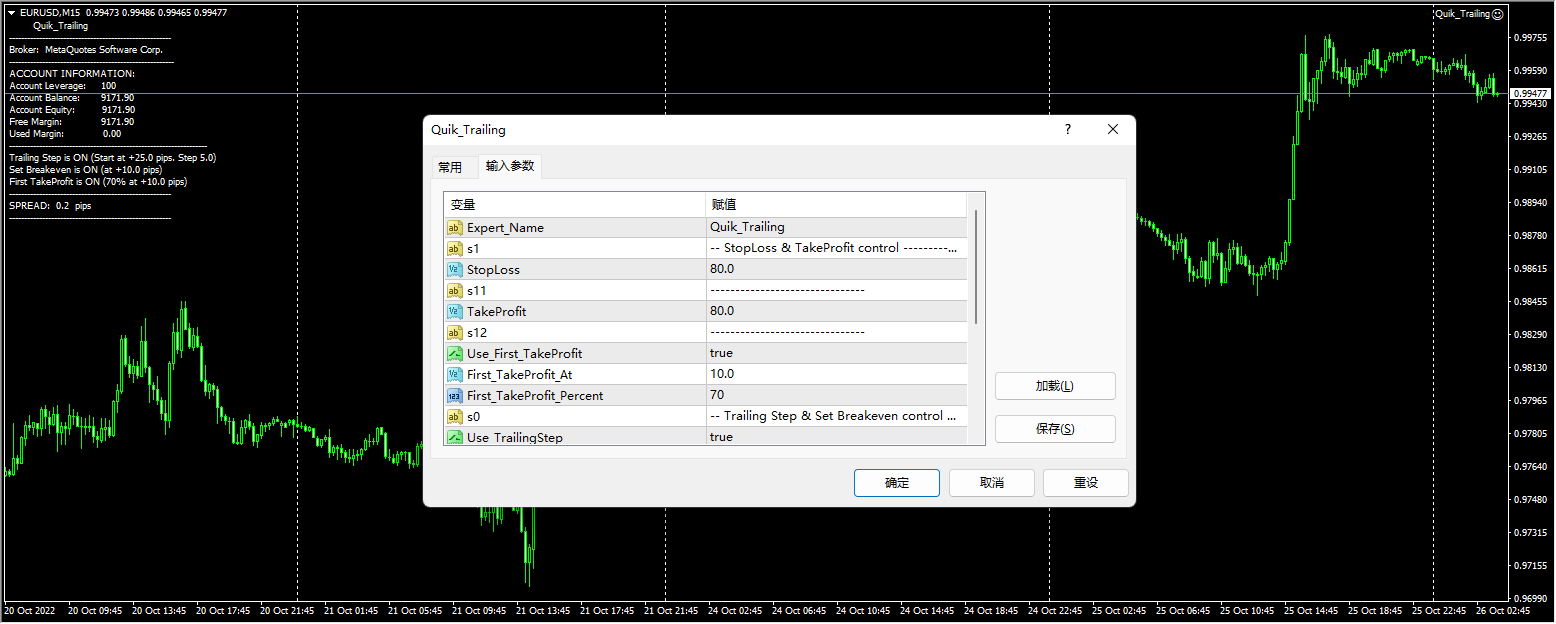1556x624 pixels.
Task: Click the StopLoss double type icon
Action: 454,270
